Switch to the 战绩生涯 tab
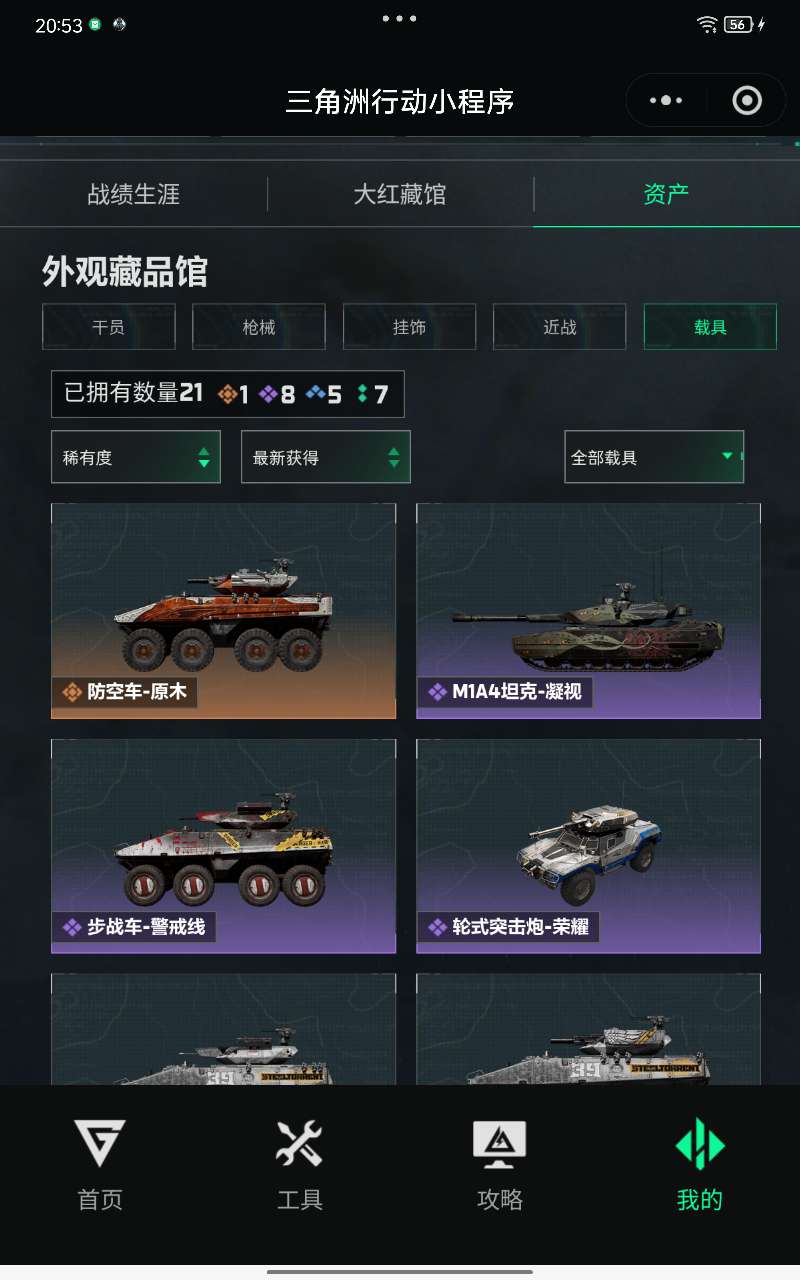This screenshot has height=1280, width=800. point(134,194)
